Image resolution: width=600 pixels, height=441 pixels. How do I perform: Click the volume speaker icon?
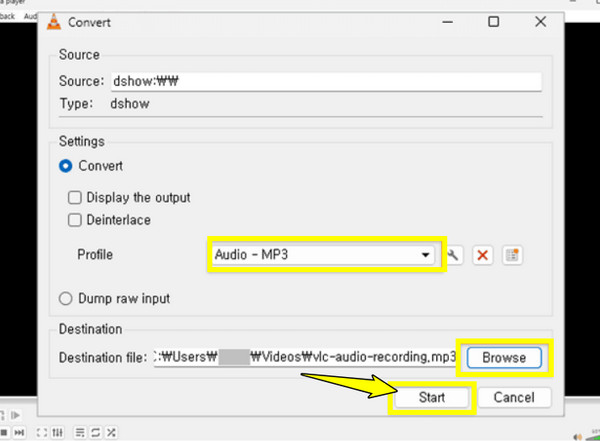coord(577,437)
